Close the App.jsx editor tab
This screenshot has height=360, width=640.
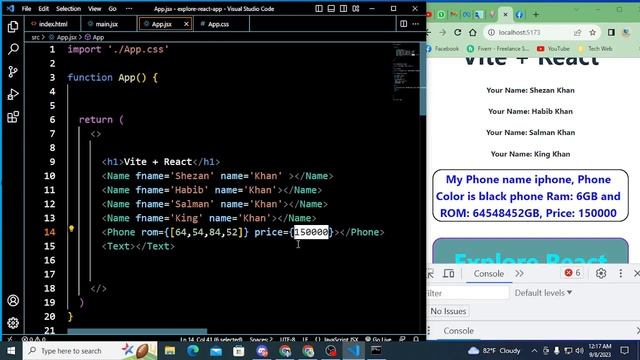pyautogui.click(x=186, y=24)
